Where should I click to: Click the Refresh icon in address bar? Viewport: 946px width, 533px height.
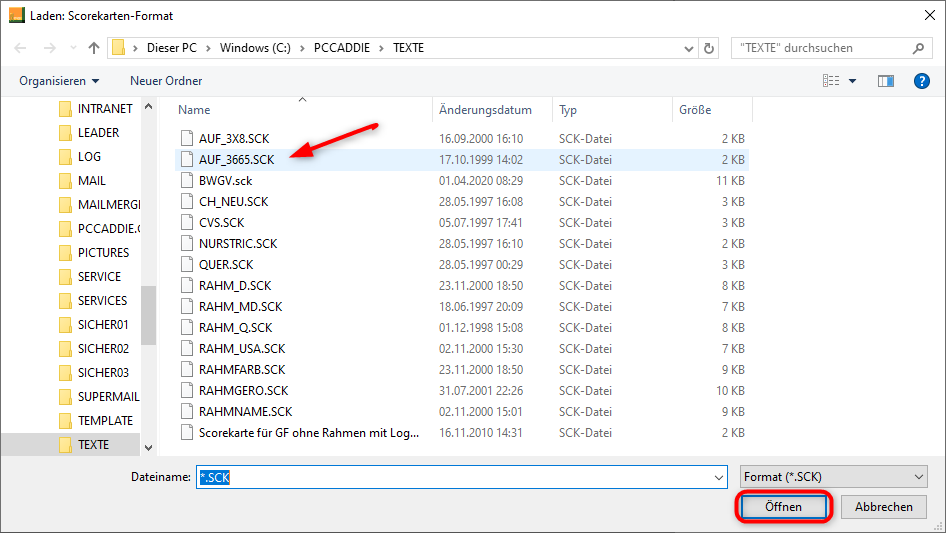(x=710, y=48)
